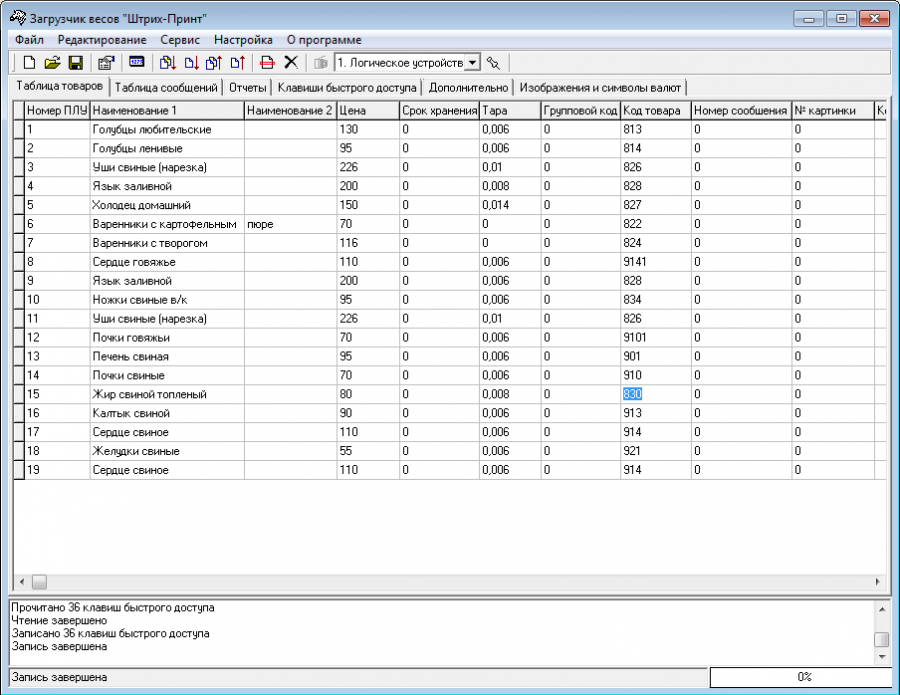Viewport: 900px width, 695px height.
Task: Click the cell 'Печень свиная'
Action: (167, 356)
